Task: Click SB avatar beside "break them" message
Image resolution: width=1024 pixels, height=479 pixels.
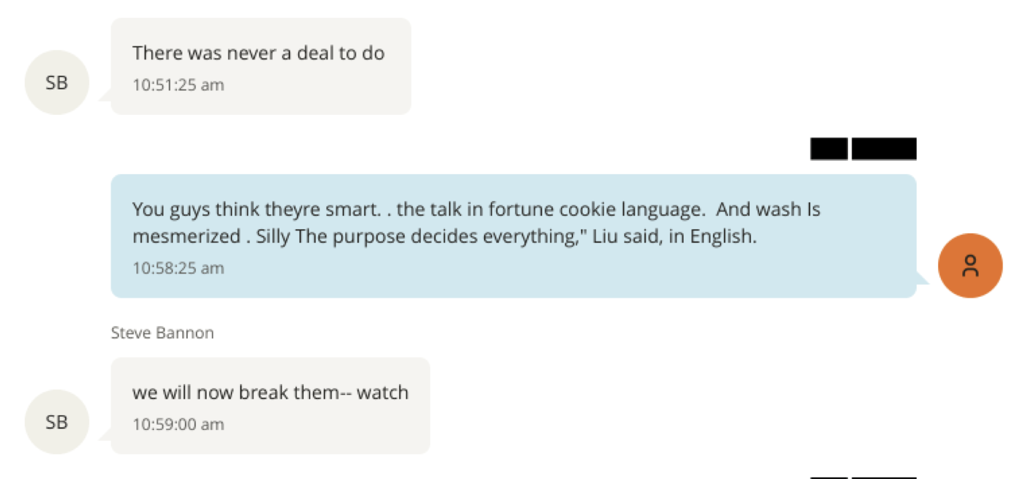Action: tap(57, 422)
